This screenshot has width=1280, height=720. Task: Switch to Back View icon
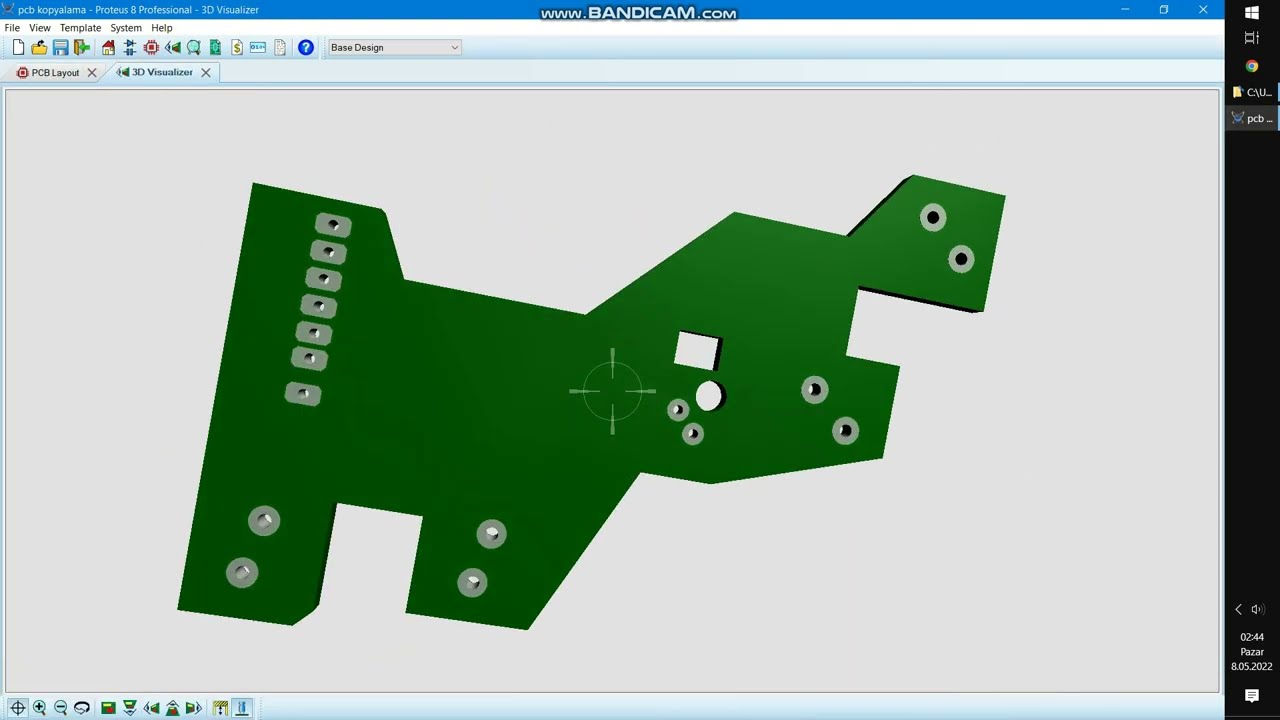[172, 708]
